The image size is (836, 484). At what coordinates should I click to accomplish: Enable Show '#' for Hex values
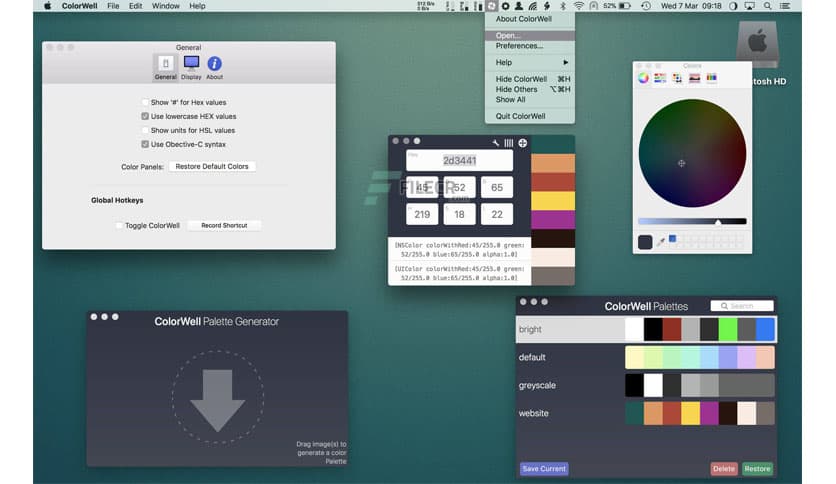pyautogui.click(x=145, y=102)
